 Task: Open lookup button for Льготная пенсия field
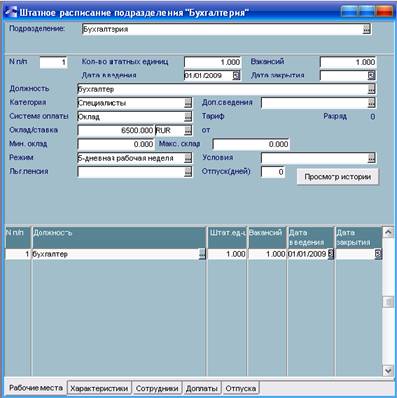[188, 172]
